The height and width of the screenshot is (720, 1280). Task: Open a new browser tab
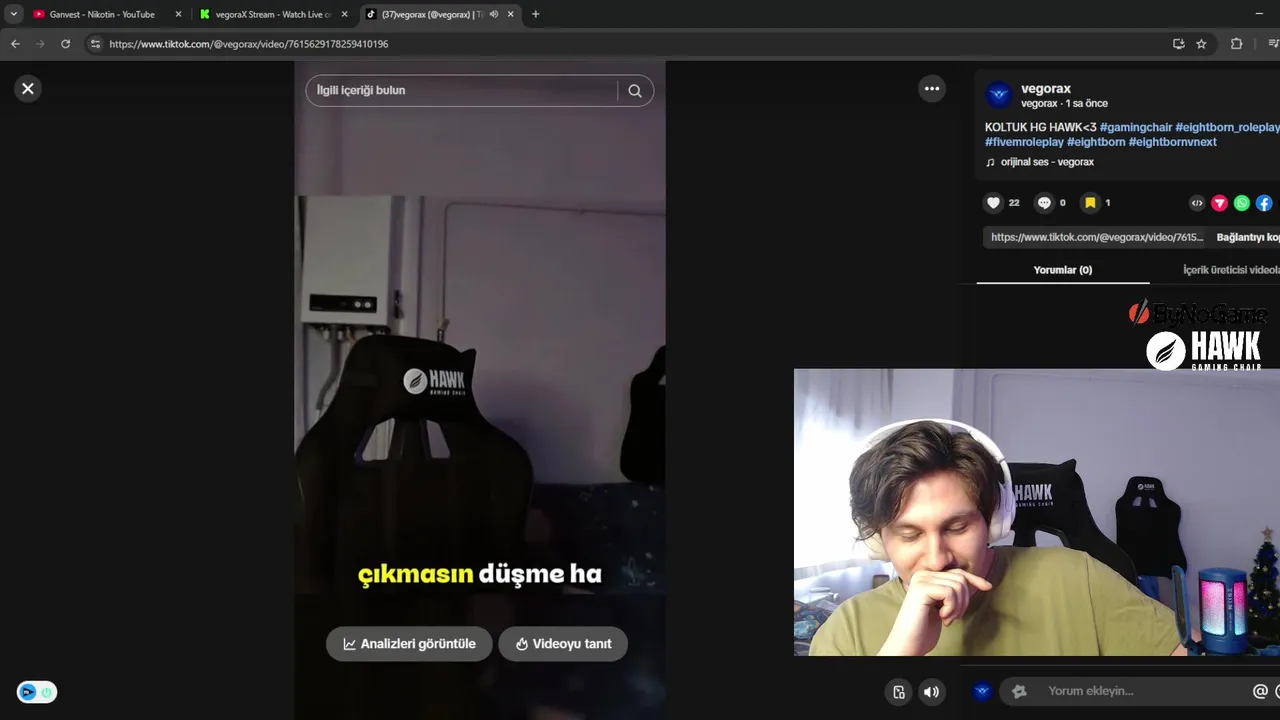[x=536, y=15]
